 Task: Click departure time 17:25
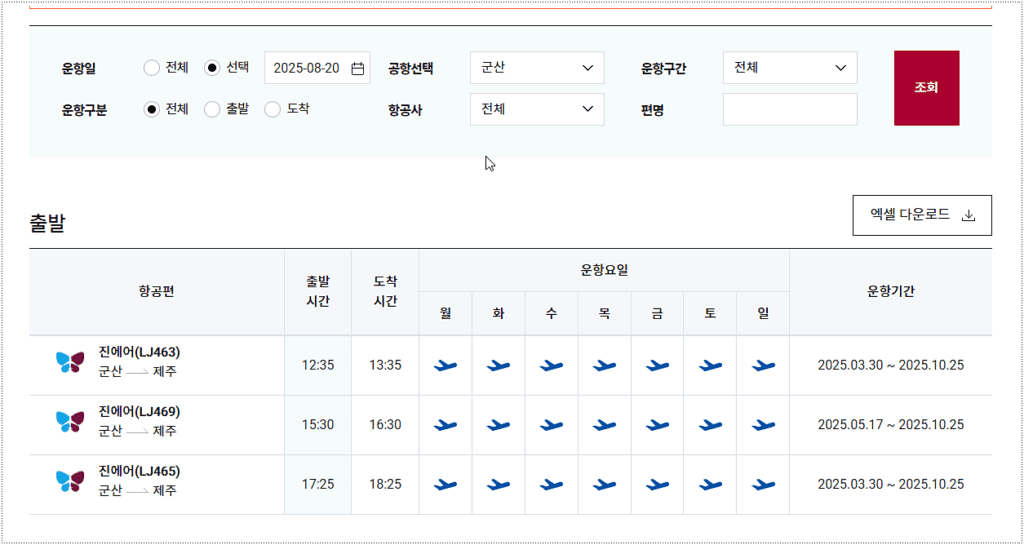(318, 484)
